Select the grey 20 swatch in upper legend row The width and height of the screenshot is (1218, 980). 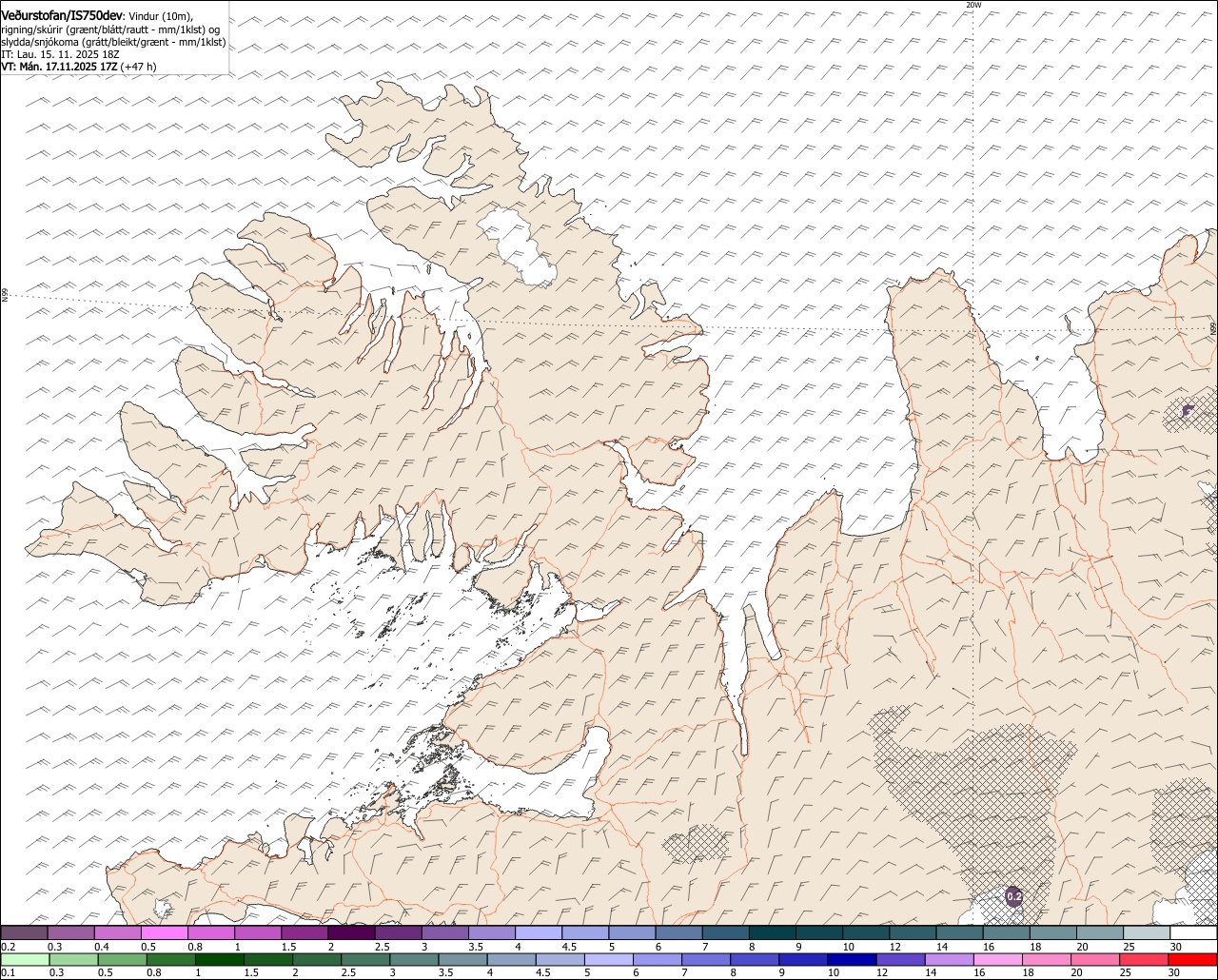pos(1101,932)
